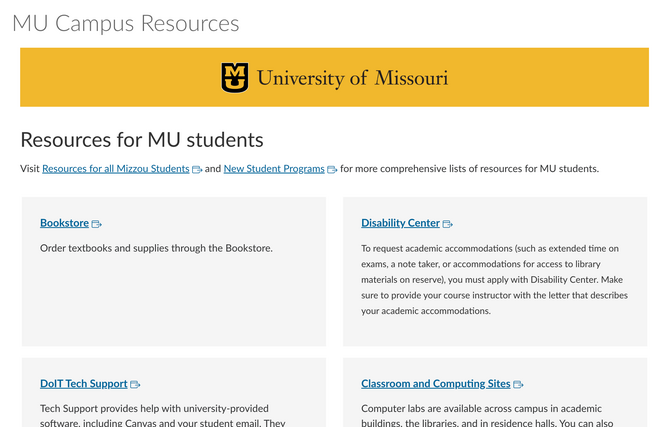Screen dimensions: 670x427
Task: Click the external-link icon beside Disability Center
Action: pos(448,224)
